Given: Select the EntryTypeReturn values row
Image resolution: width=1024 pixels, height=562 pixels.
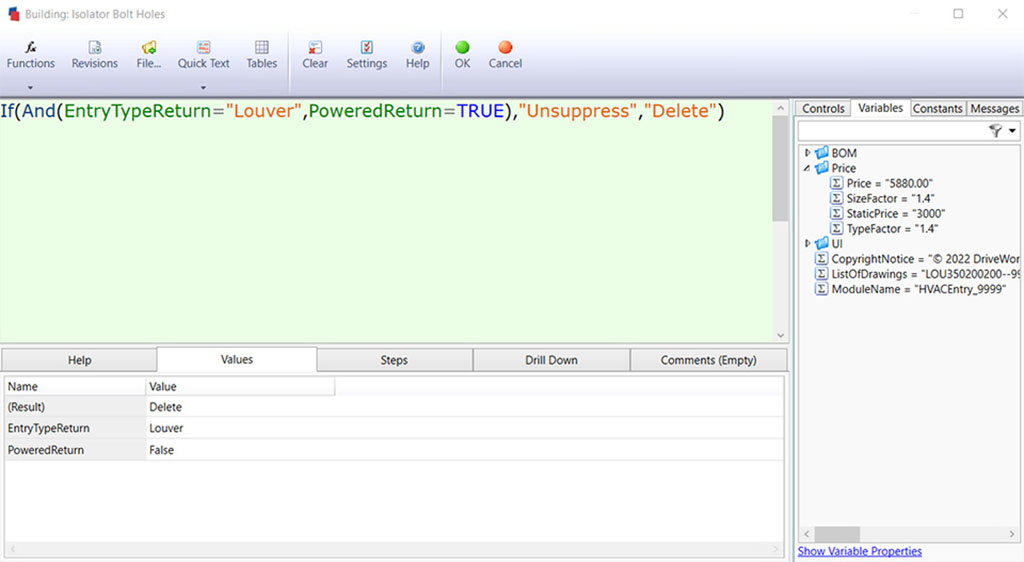Looking at the screenshot, I should pyautogui.click(x=394, y=428).
